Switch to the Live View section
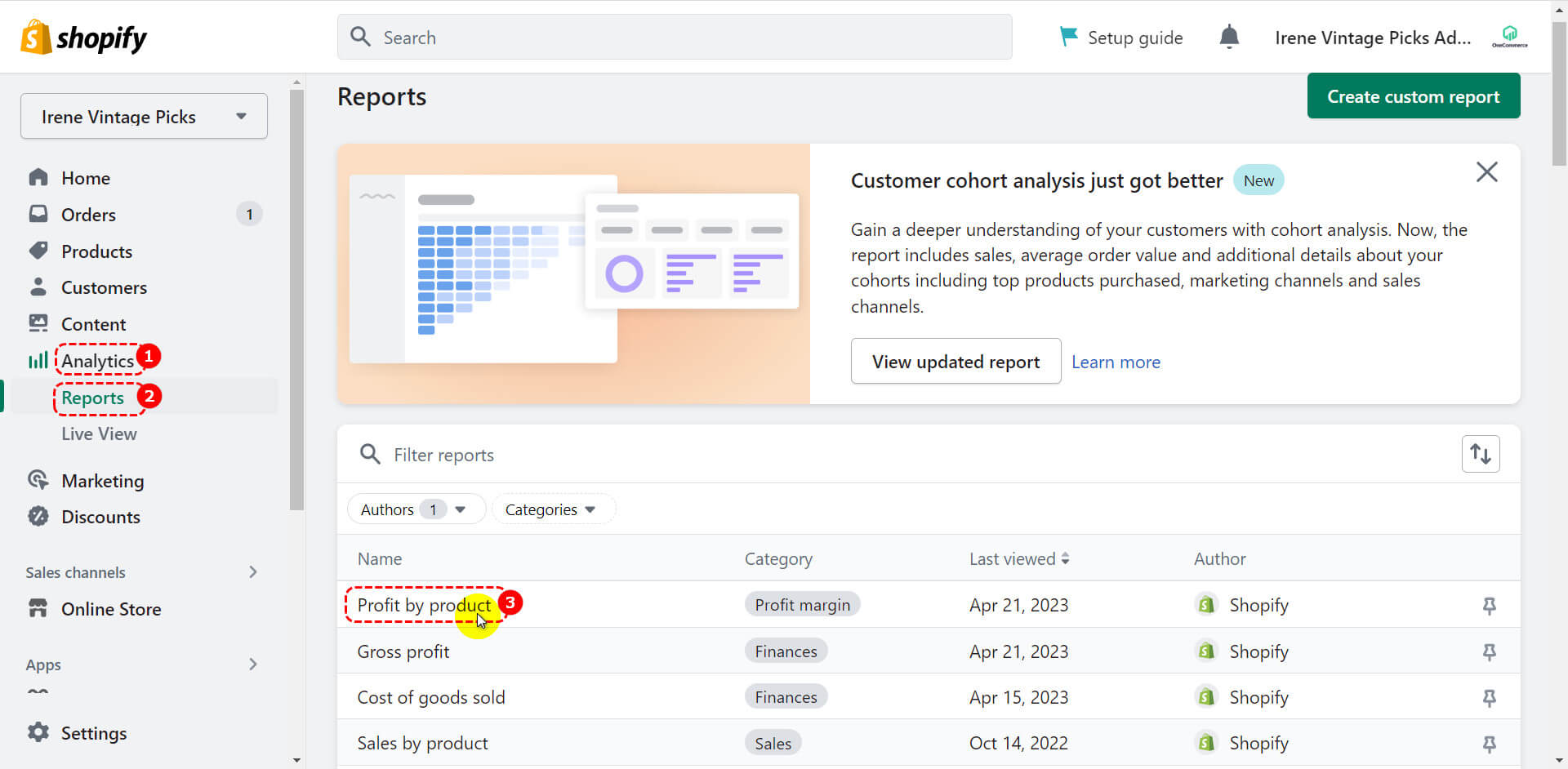 (x=99, y=433)
